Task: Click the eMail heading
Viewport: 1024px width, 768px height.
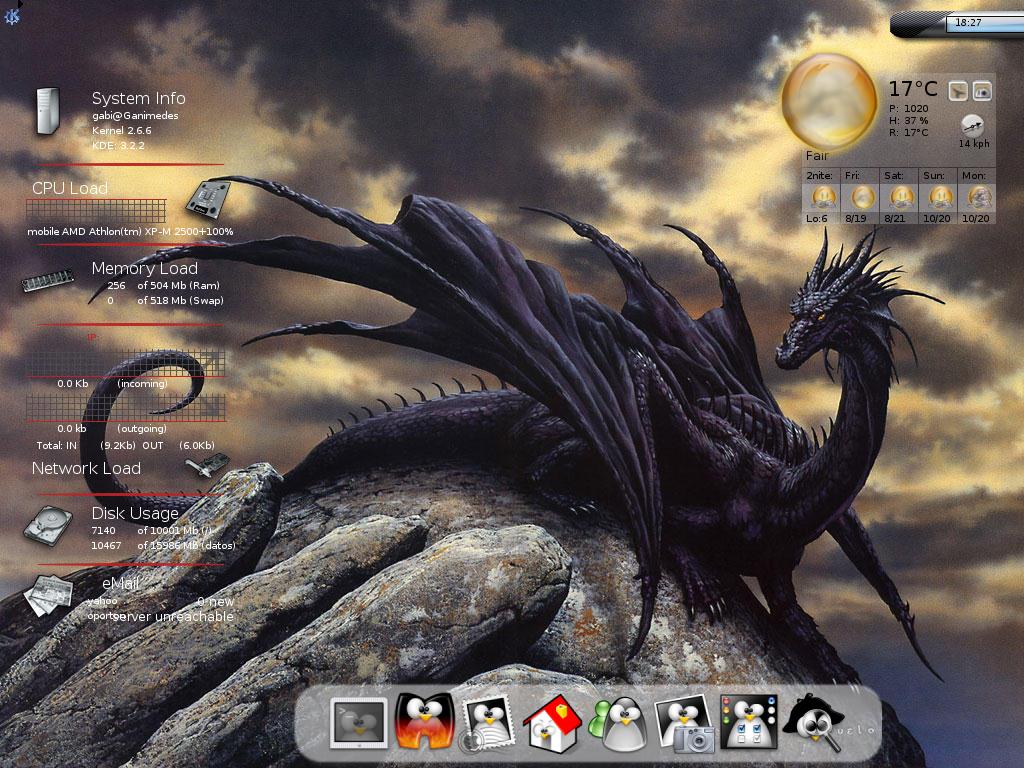Action: tap(121, 583)
